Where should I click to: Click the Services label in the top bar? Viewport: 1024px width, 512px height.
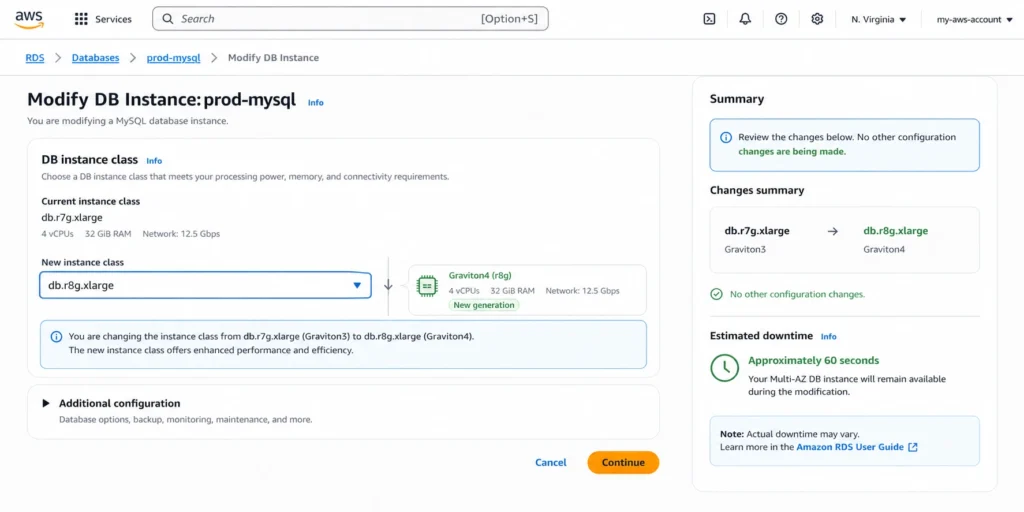114,20
